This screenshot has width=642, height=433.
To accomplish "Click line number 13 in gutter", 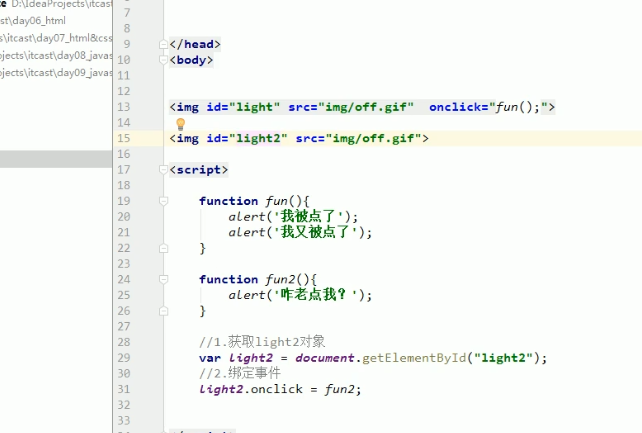I will [x=124, y=107].
